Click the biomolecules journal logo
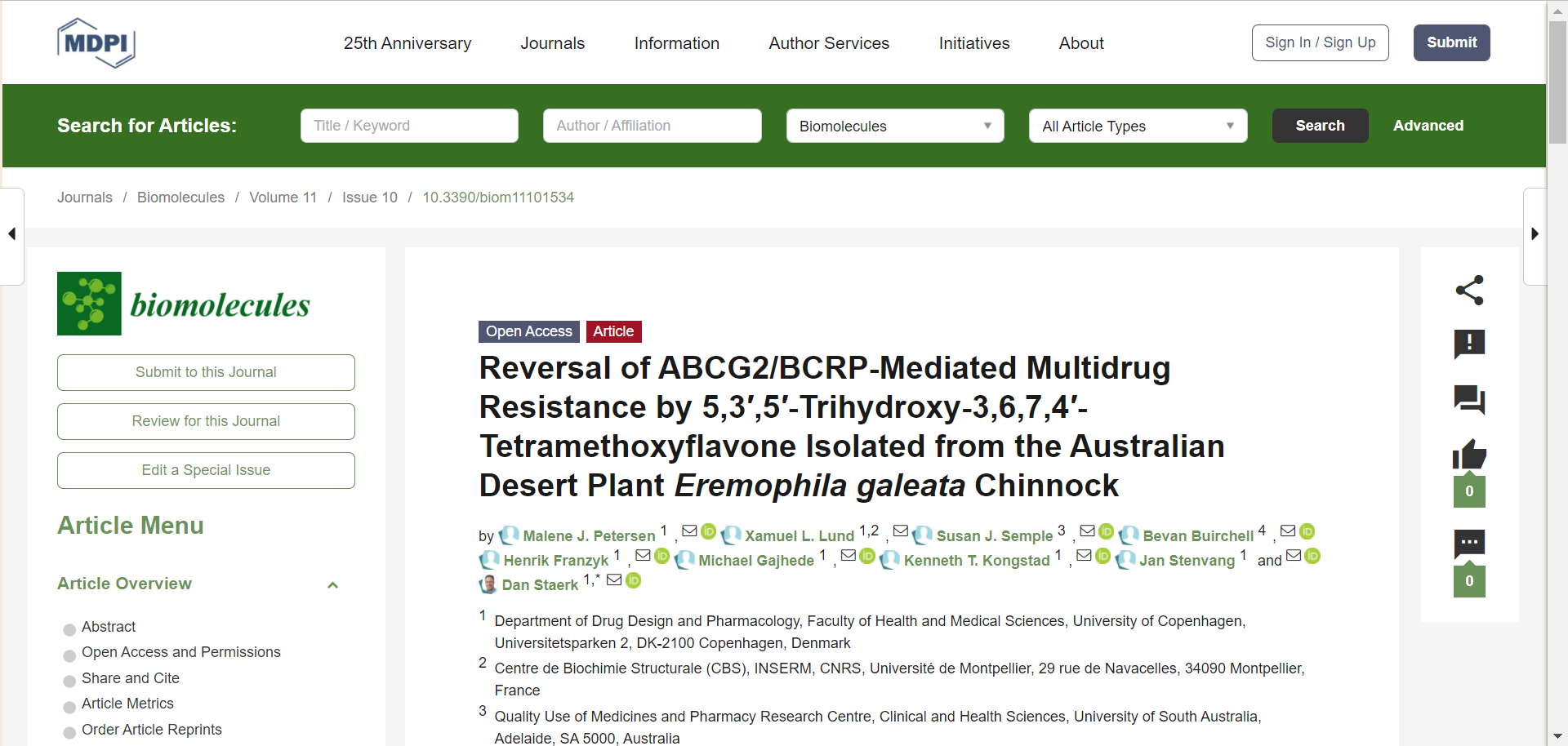This screenshot has height=746, width=1568. coord(184,304)
